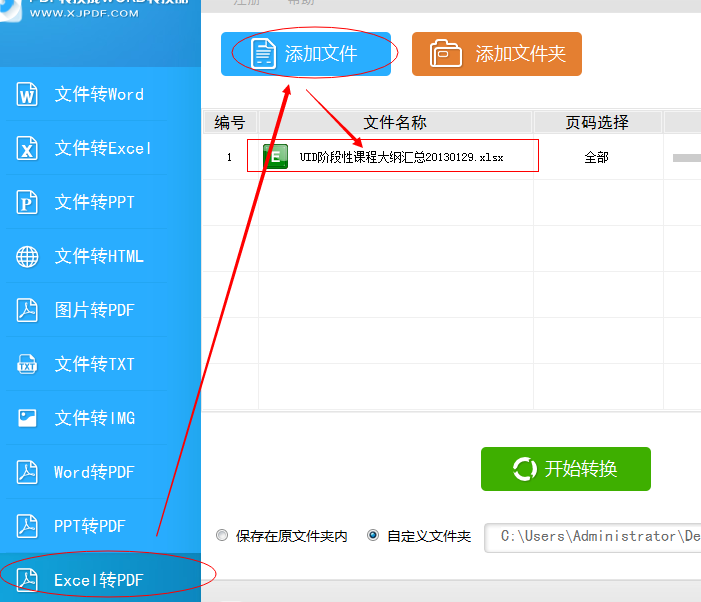The height and width of the screenshot is (602, 701).
Task: Click the PDF icon beside PPT转PDF
Action: (27, 526)
